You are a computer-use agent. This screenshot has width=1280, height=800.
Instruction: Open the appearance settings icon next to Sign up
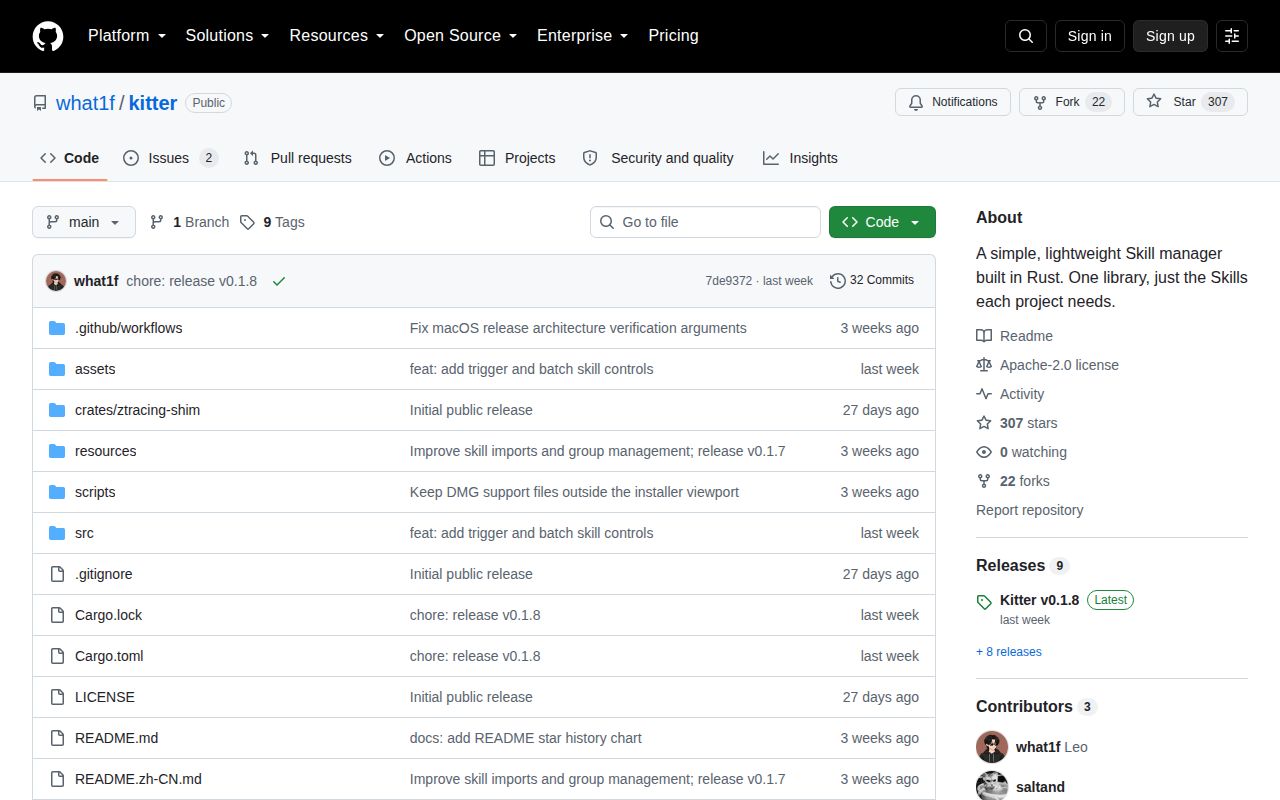pyautogui.click(x=1232, y=36)
